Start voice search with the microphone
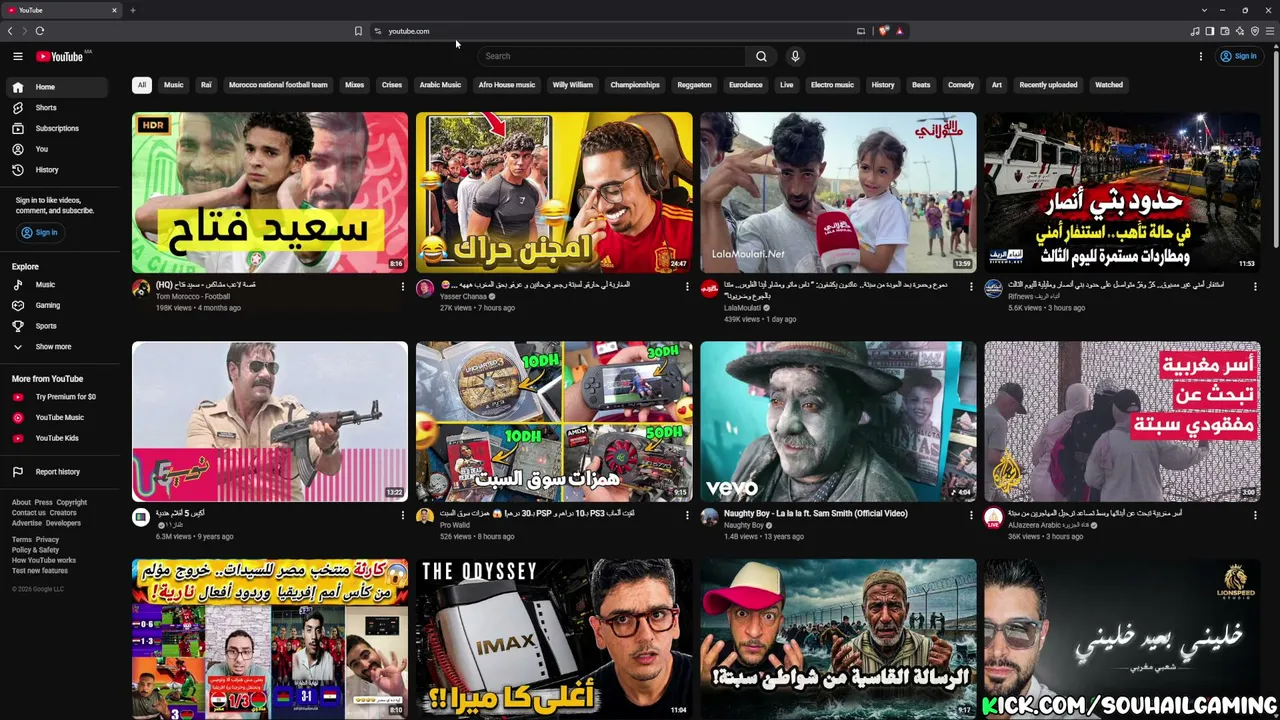The image size is (1280, 720). click(x=795, y=56)
